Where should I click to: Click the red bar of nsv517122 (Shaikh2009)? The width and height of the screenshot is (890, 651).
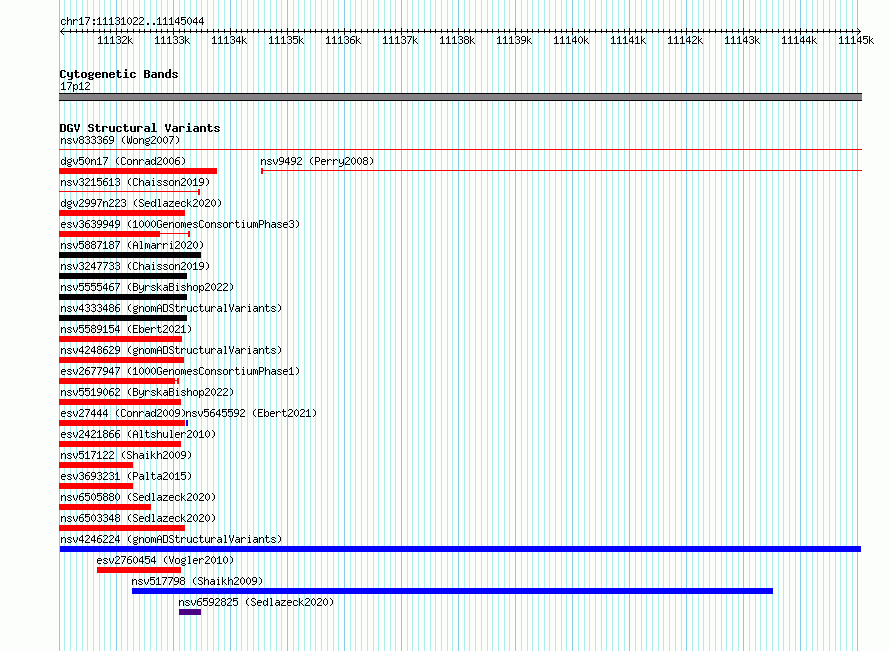tap(96, 465)
